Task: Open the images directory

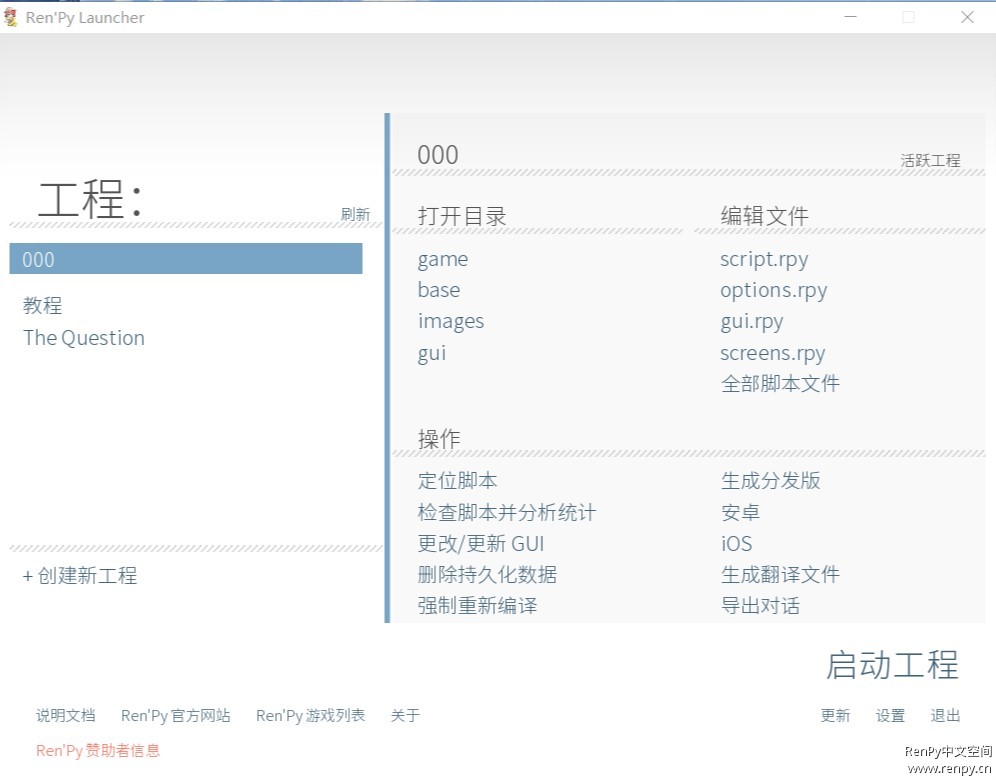Action: [451, 321]
